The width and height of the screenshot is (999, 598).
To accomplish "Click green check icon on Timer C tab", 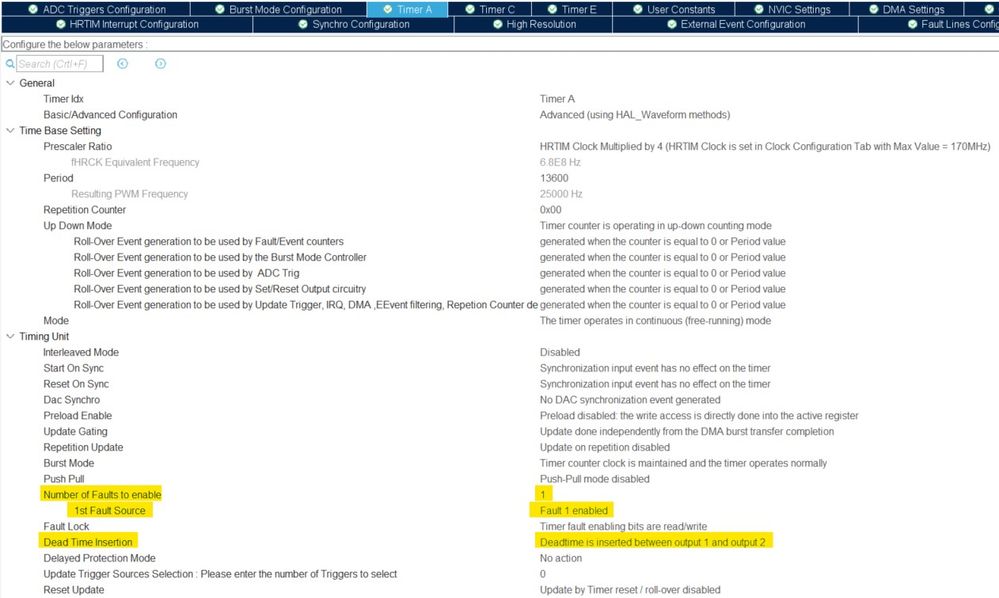I will tap(470, 9).
